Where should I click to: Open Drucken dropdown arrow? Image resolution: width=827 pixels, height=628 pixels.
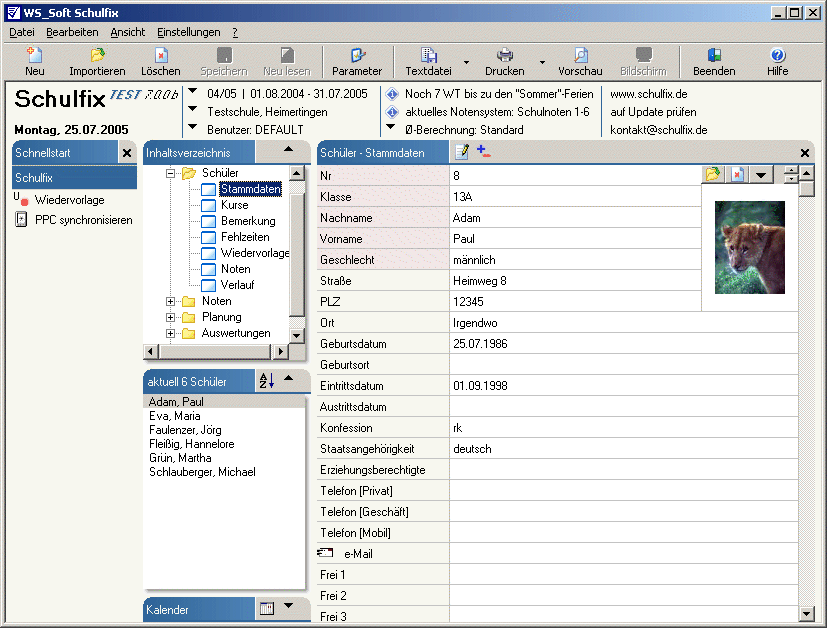pos(542,62)
